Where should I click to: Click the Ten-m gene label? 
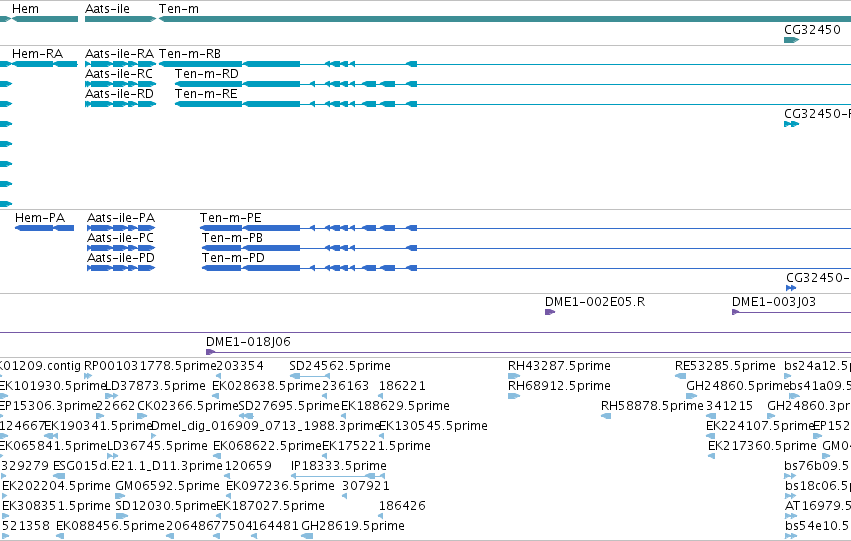tap(179, 9)
